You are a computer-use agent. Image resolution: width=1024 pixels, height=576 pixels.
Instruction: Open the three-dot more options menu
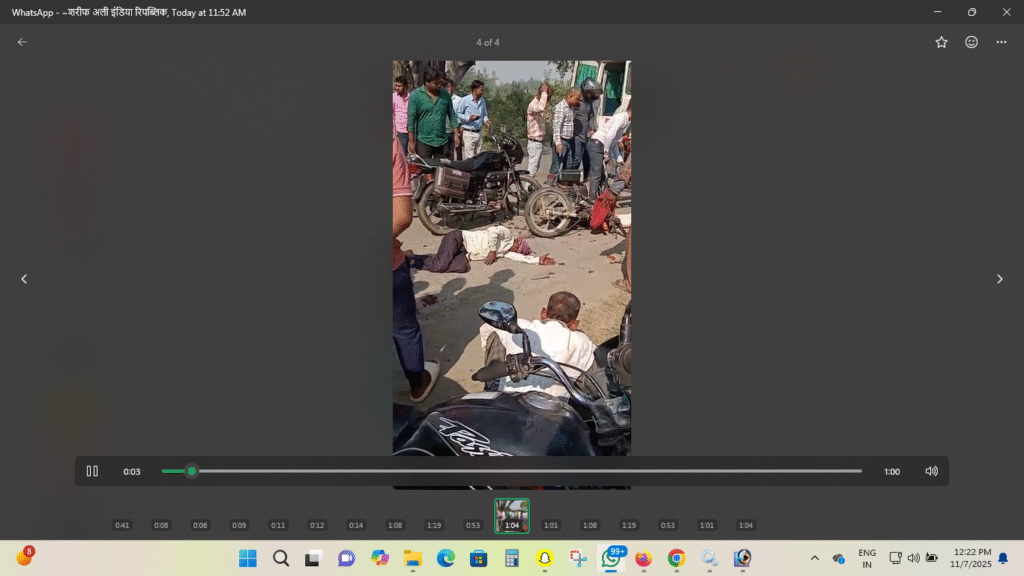click(x=1001, y=42)
